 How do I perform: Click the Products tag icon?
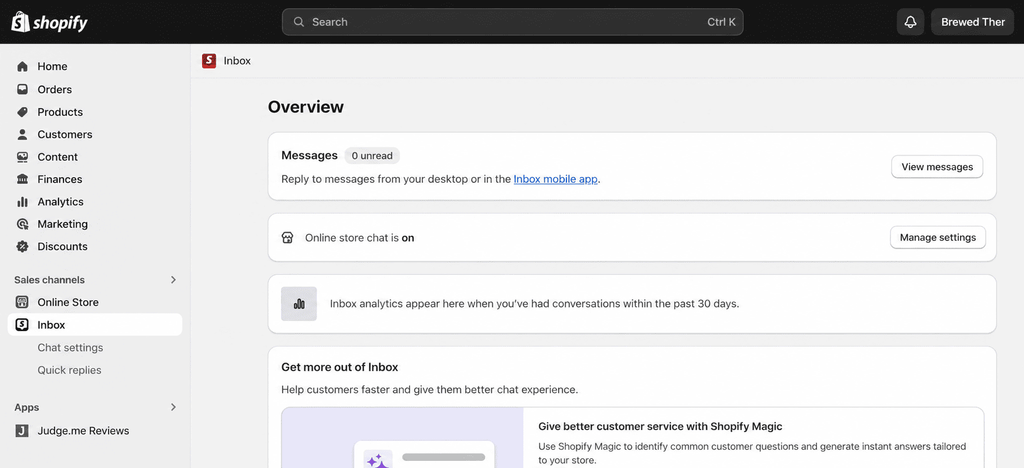(22, 112)
